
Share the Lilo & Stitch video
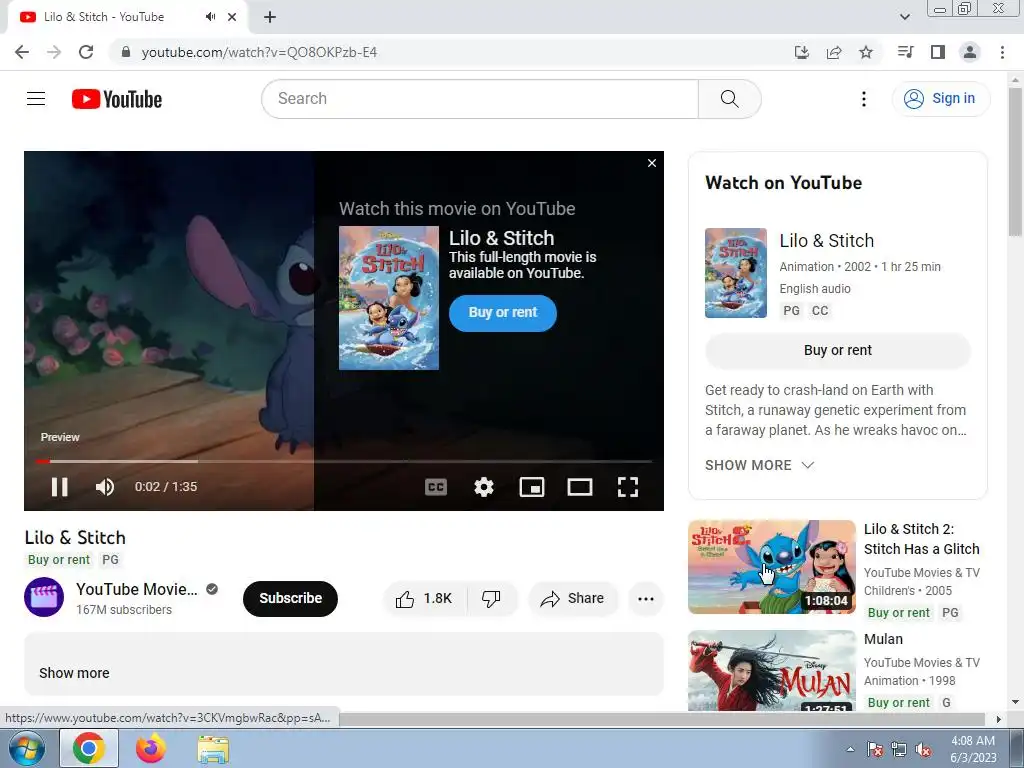click(x=573, y=598)
